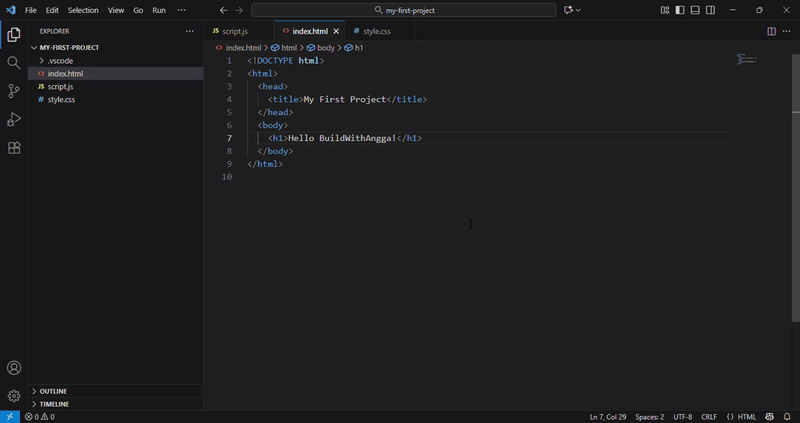800x423 pixels.
Task: Open the notifications bell in status bar
Action: (x=787, y=417)
